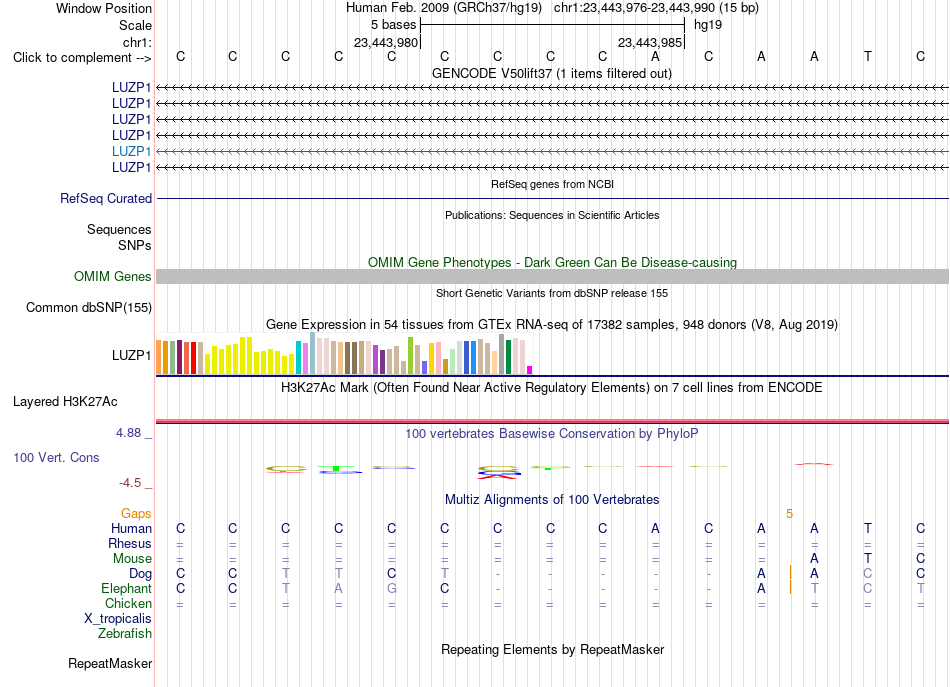
Task: Click the 23,443,985 coordinate label
Action: (650, 42)
